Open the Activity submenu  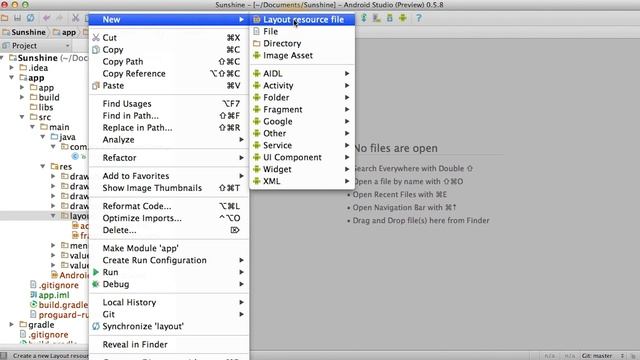302,85
